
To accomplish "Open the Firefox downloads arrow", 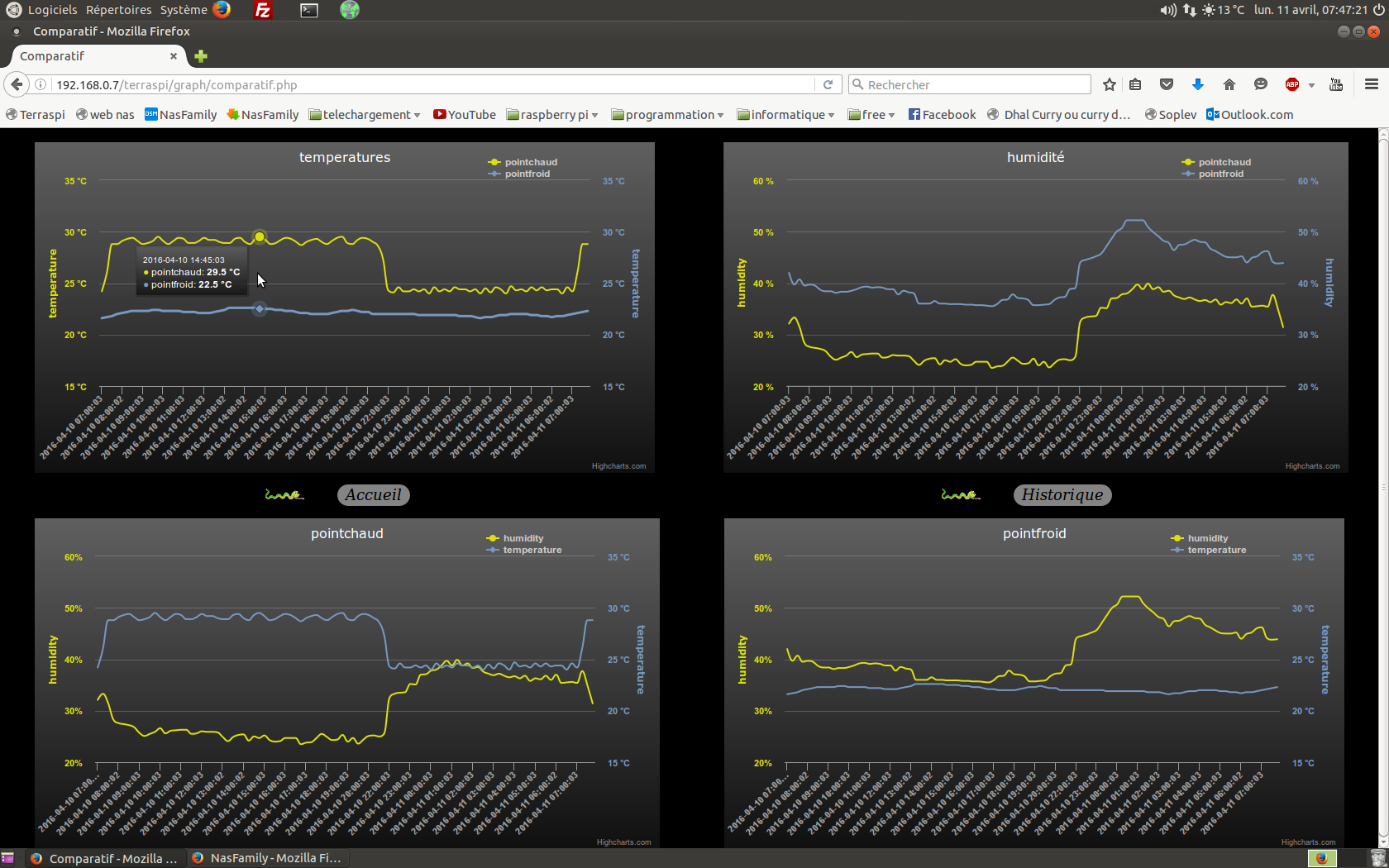I will (1197, 84).
